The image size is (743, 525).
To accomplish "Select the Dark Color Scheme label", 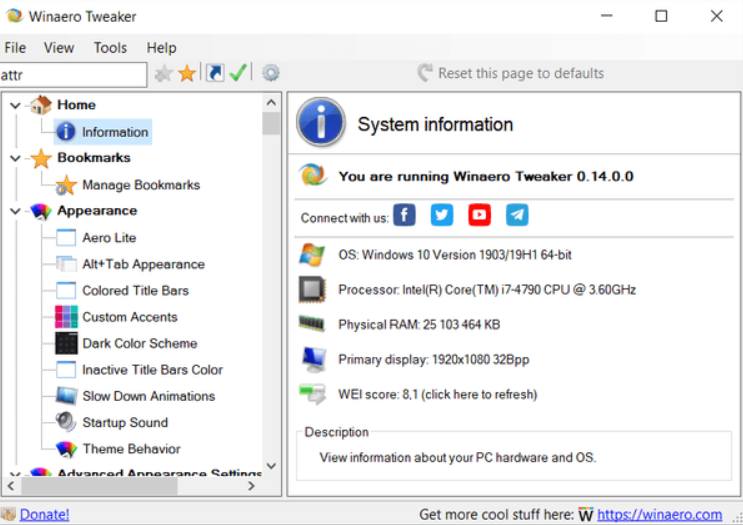I will click(x=140, y=343).
